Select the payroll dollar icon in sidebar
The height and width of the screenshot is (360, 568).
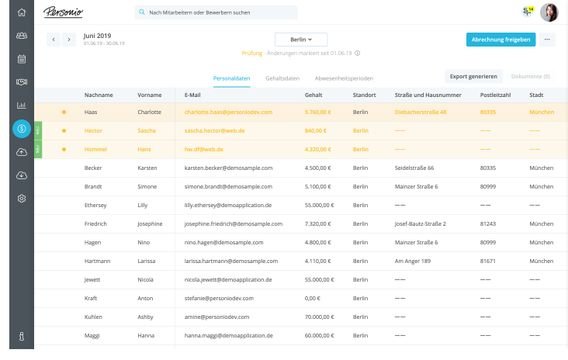tap(22, 129)
